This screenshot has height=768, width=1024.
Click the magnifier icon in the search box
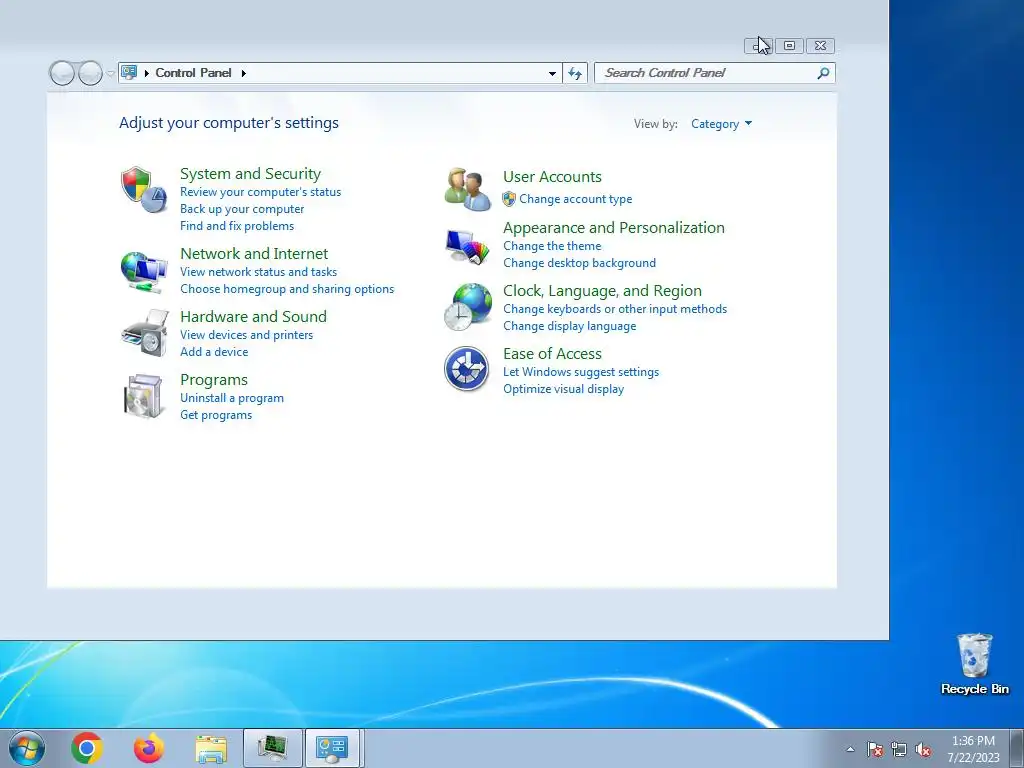coord(824,73)
